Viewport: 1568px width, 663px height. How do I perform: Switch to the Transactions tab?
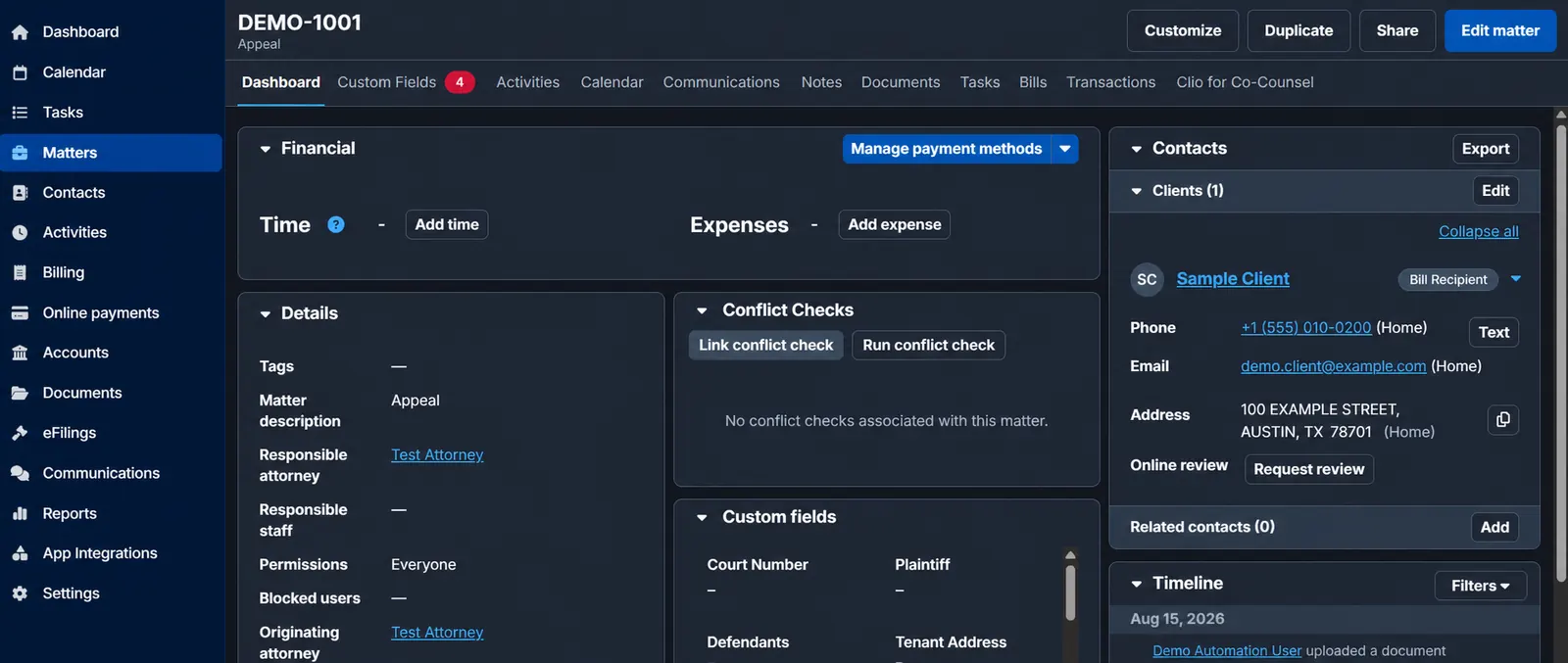pyautogui.click(x=1111, y=82)
